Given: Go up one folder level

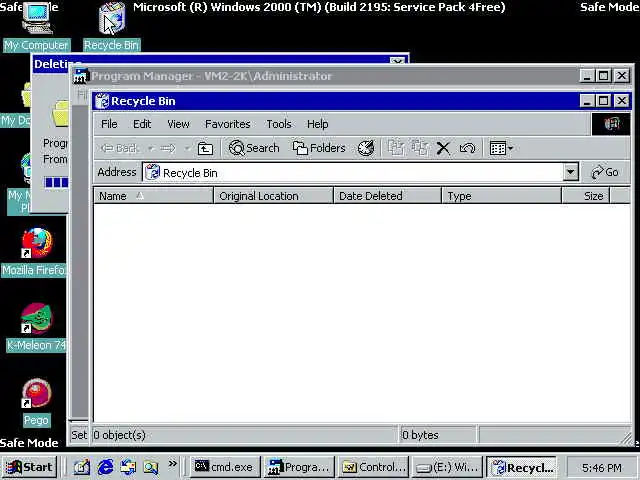Looking at the screenshot, I should 205,148.
